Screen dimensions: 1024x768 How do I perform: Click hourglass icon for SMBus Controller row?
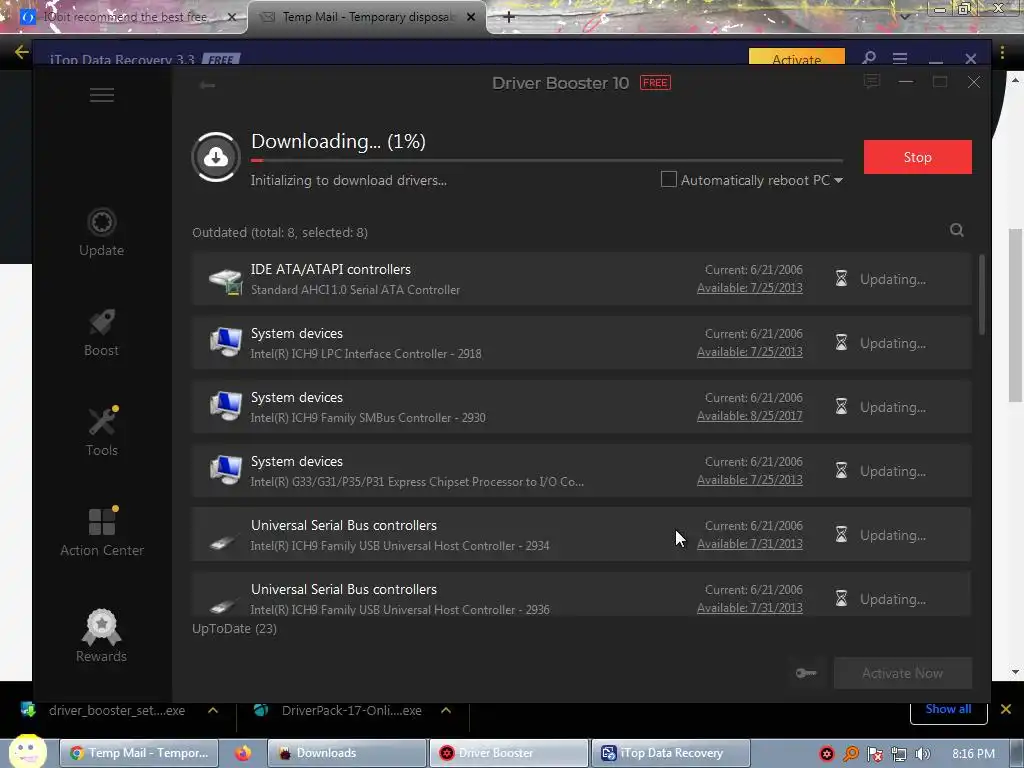pos(841,407)
